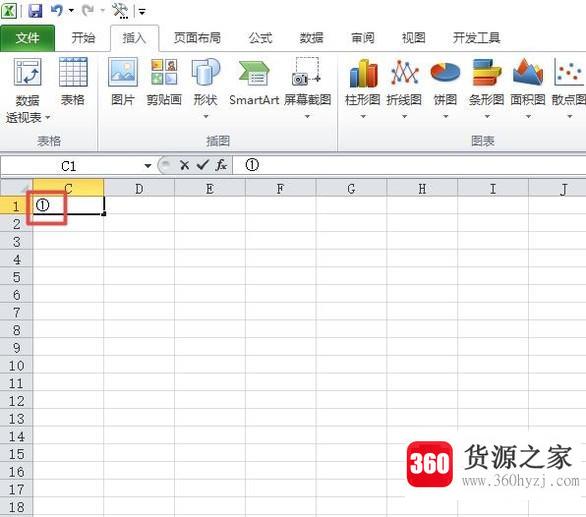Expand the 屏幕截图 dropdown arrow
The width and height of the screenshot is (586, 517).
click(307, 117)
